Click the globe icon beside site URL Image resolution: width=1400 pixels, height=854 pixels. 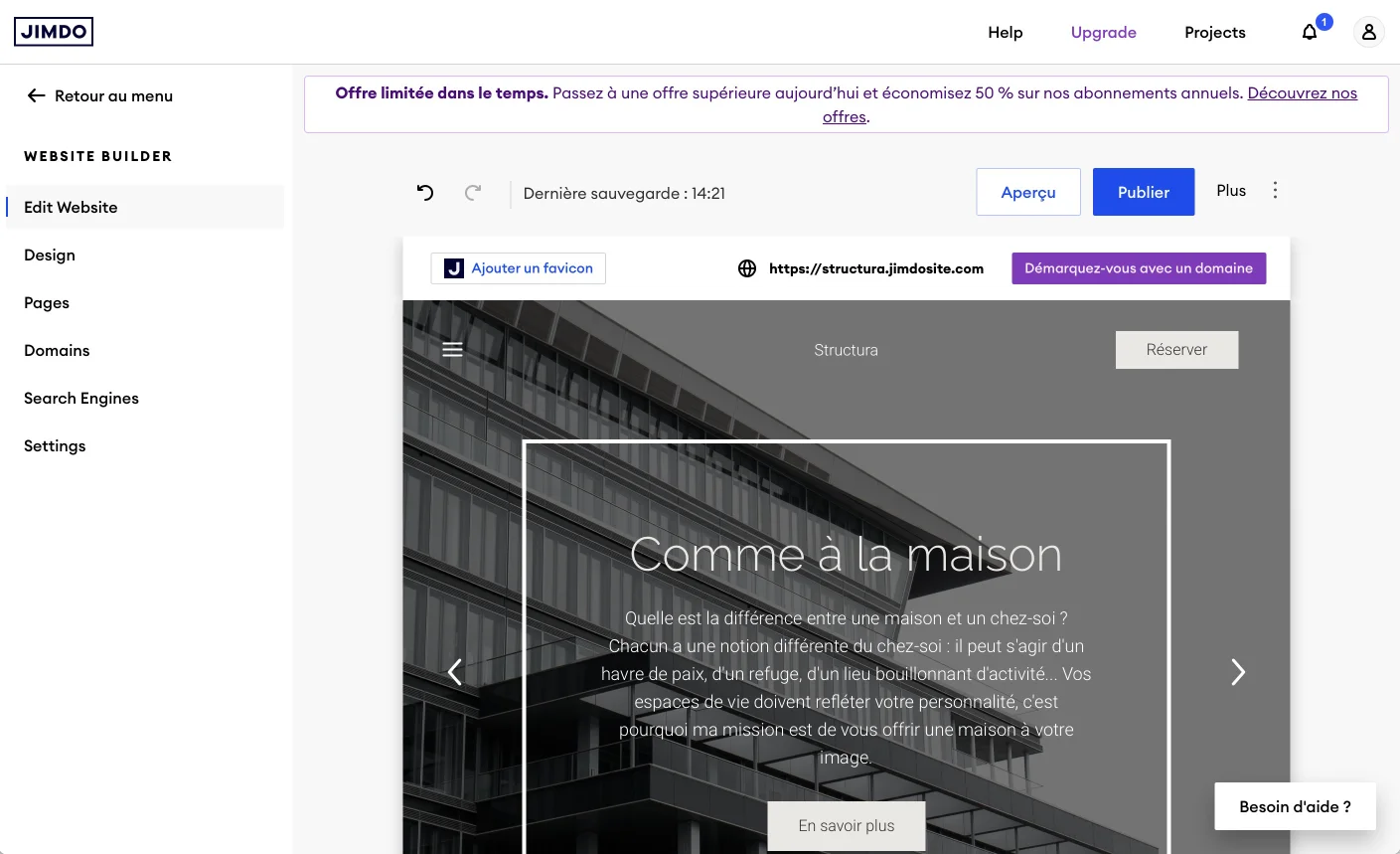(747, 268)
